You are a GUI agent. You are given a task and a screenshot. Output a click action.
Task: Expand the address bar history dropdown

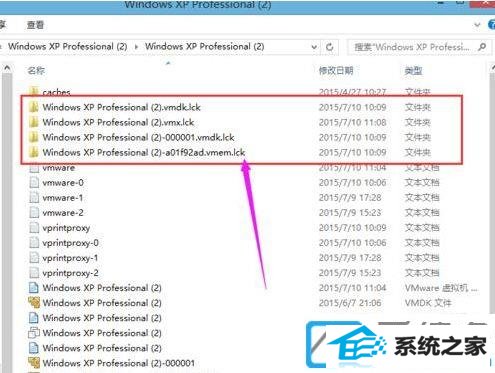tap(314, 47)
